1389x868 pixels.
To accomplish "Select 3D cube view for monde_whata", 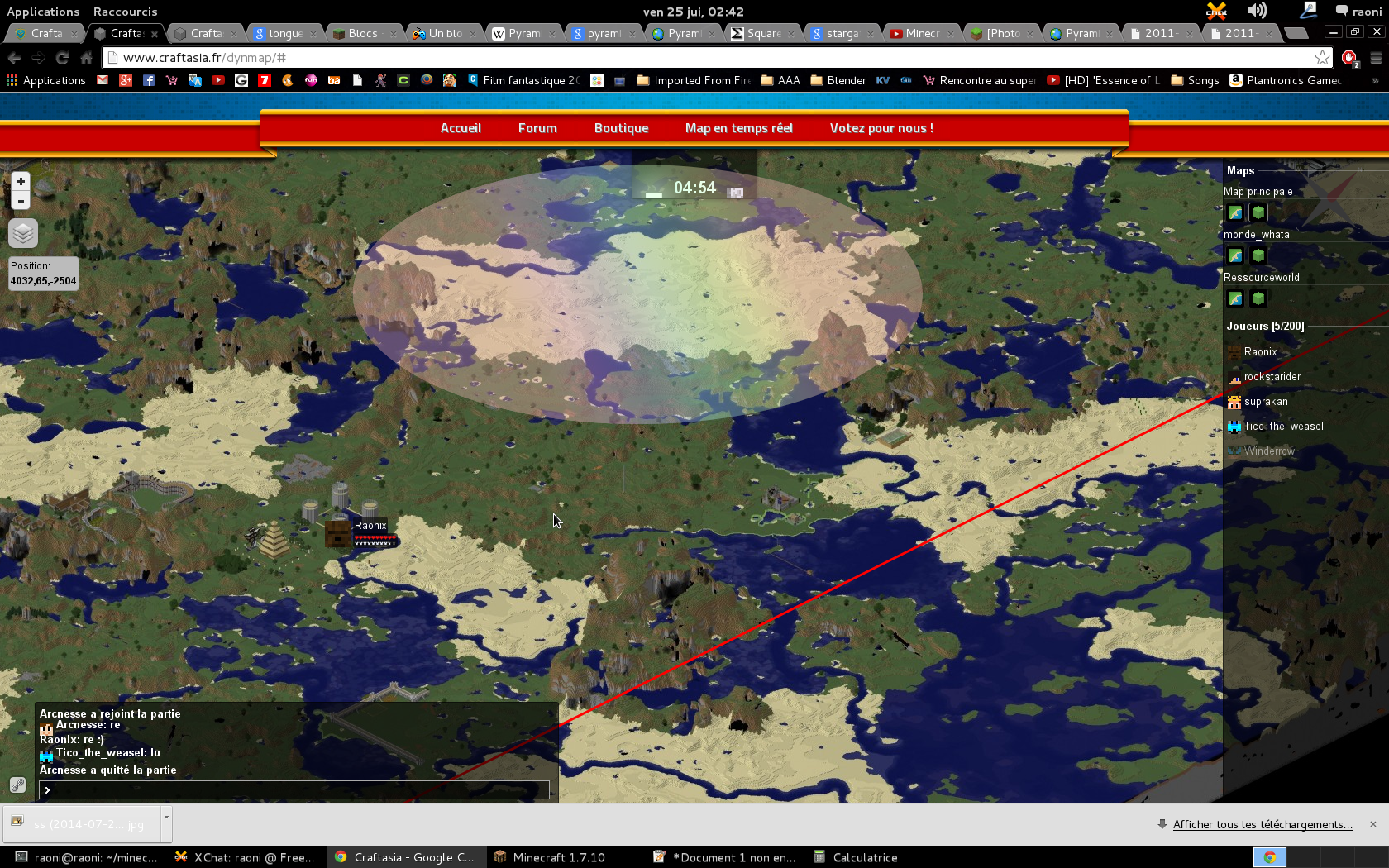I will [x=1258, y=255].
